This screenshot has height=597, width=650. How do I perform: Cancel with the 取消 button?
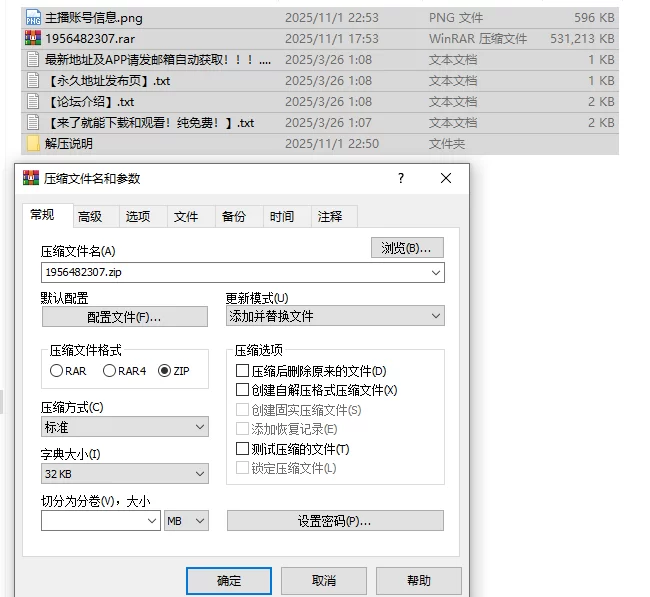click(324, 581)
